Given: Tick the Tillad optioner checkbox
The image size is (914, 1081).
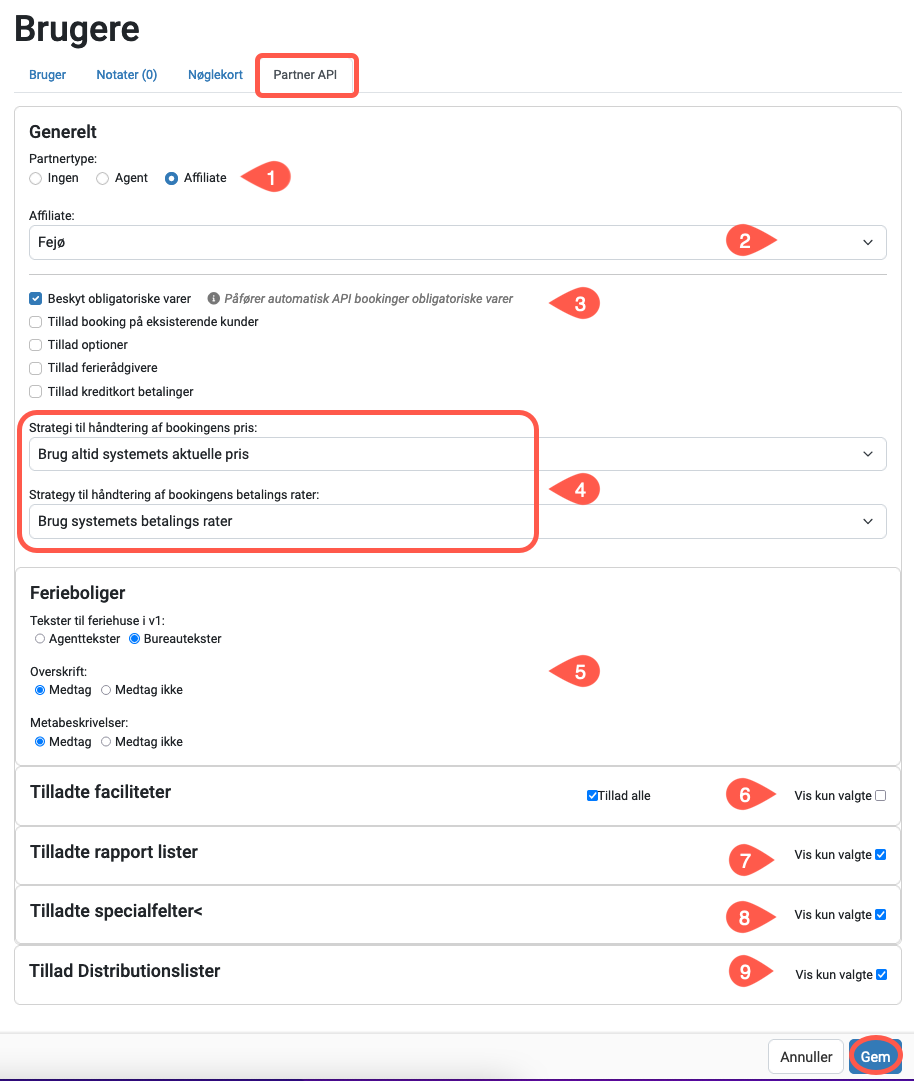Looking at the screenshot, I should [x=36, y=345].
